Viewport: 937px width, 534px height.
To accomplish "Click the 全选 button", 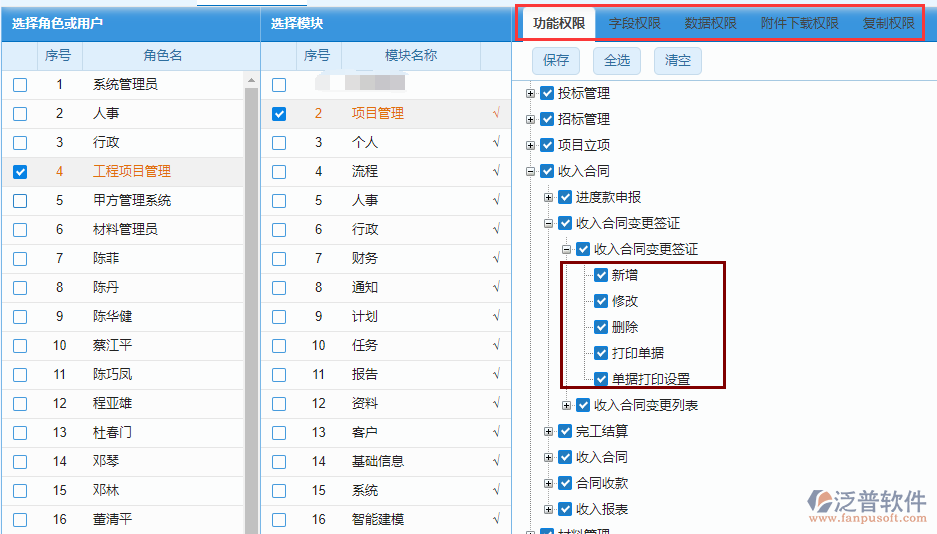I will pyautogui.click(x=617, y=60).
